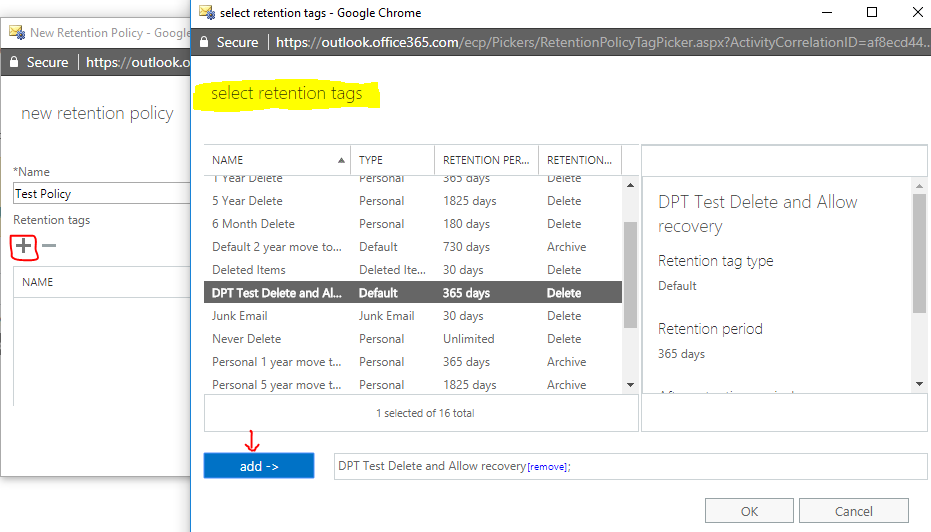Image resolution: width=931 pixels, height=532 pixels.
Task: Confirm selection with OK button
Action: point(749,511)
